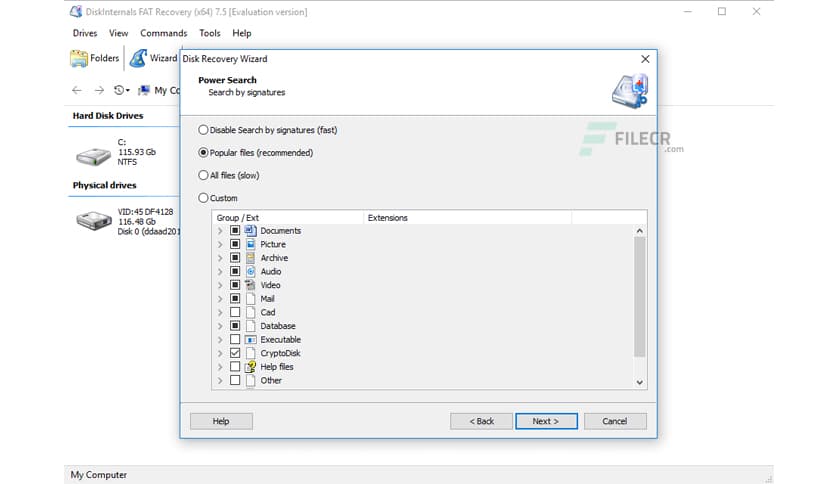Expand the Database group
The width and height of the screenshot is (836, 484).
click(x=220, y=326)
